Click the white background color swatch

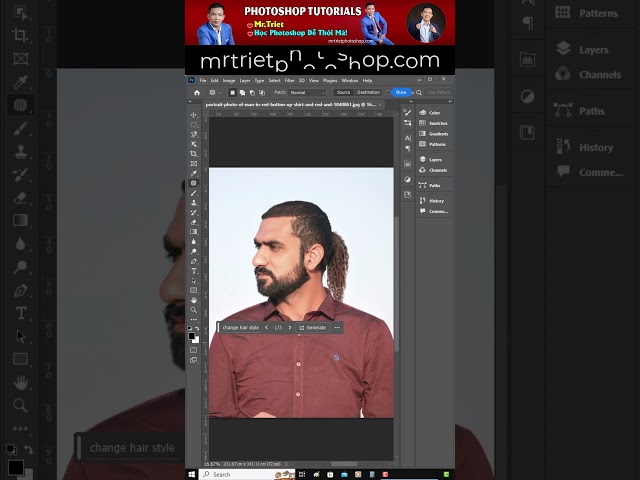197,340
